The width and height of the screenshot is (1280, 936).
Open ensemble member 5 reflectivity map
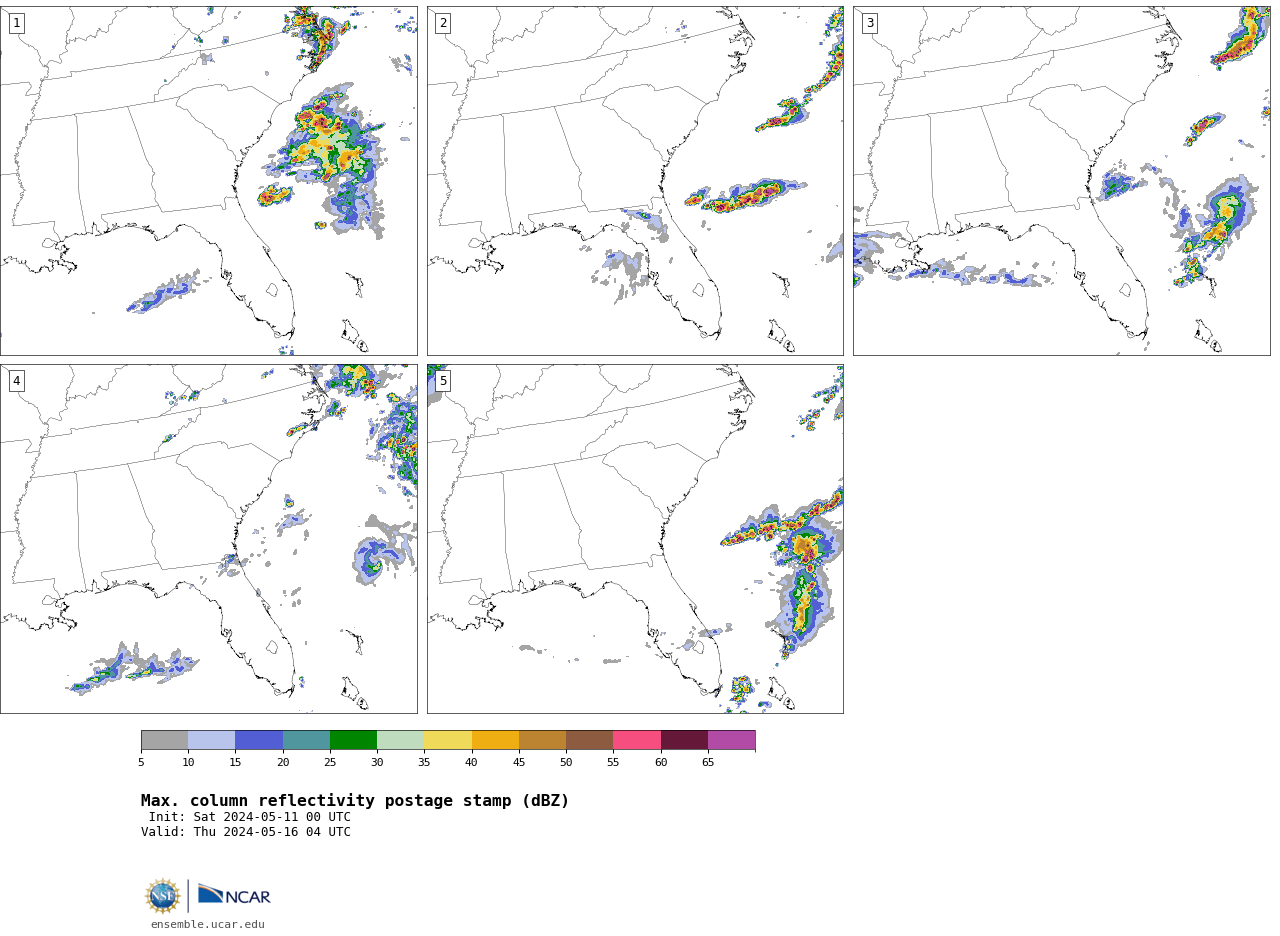click(635, 539)
